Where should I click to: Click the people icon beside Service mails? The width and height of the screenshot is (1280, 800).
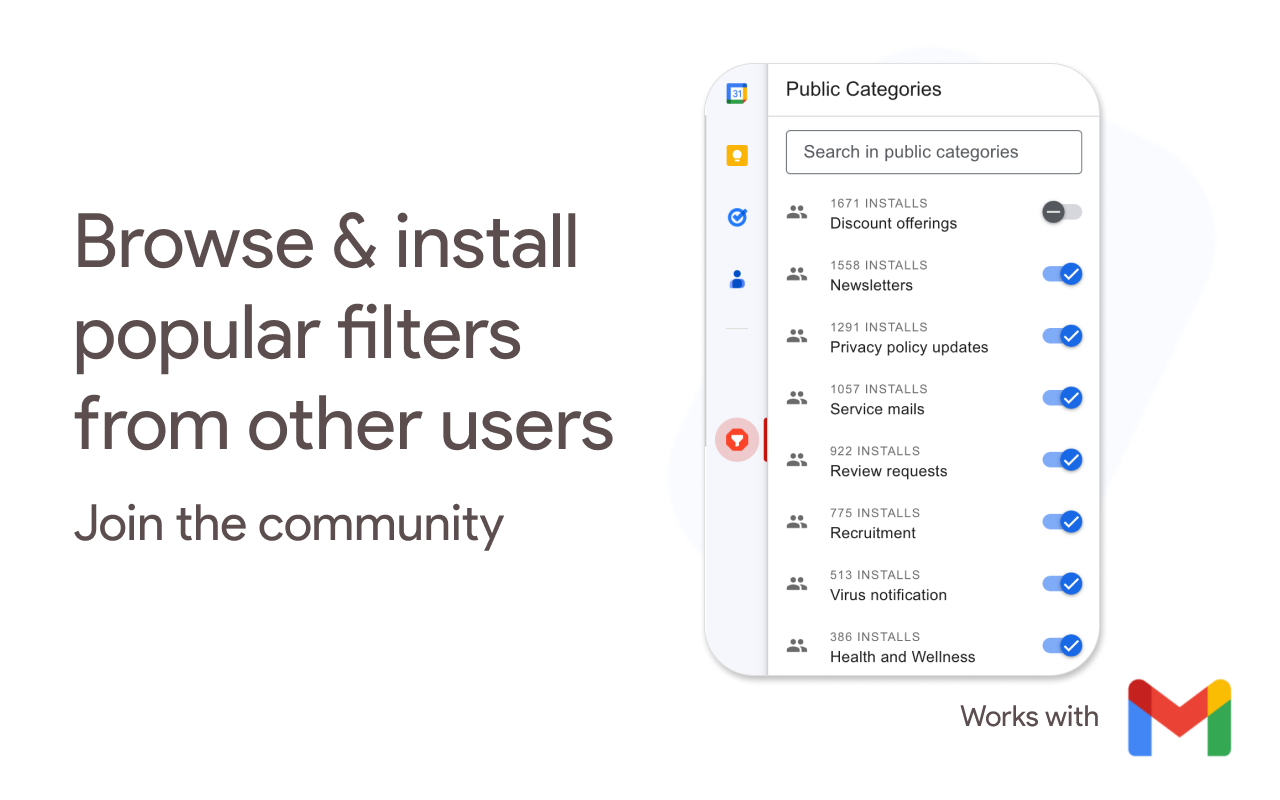pos(797,398)
